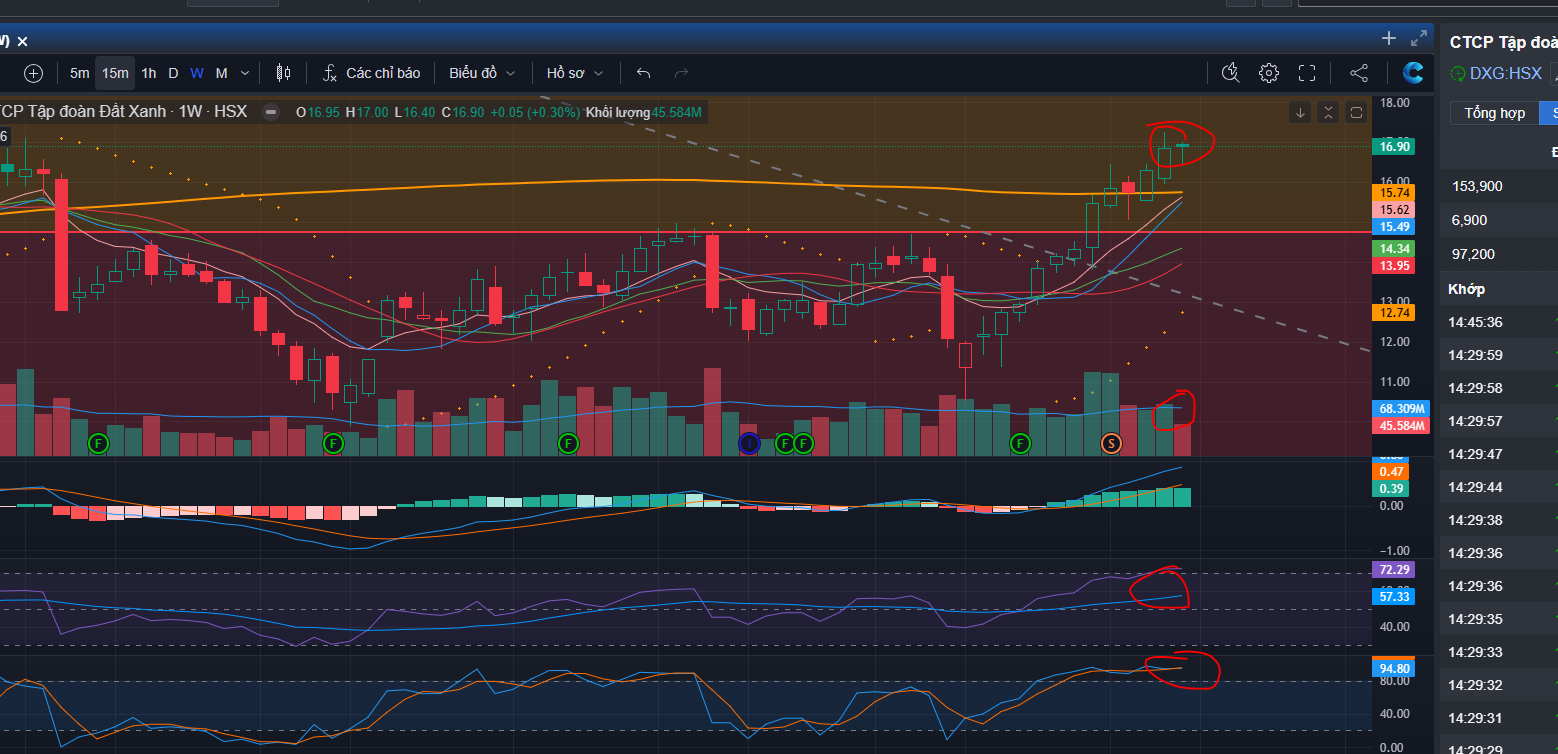
Task: Click the 0.39 MACD histogram label
Action: tap(1392, 488)
